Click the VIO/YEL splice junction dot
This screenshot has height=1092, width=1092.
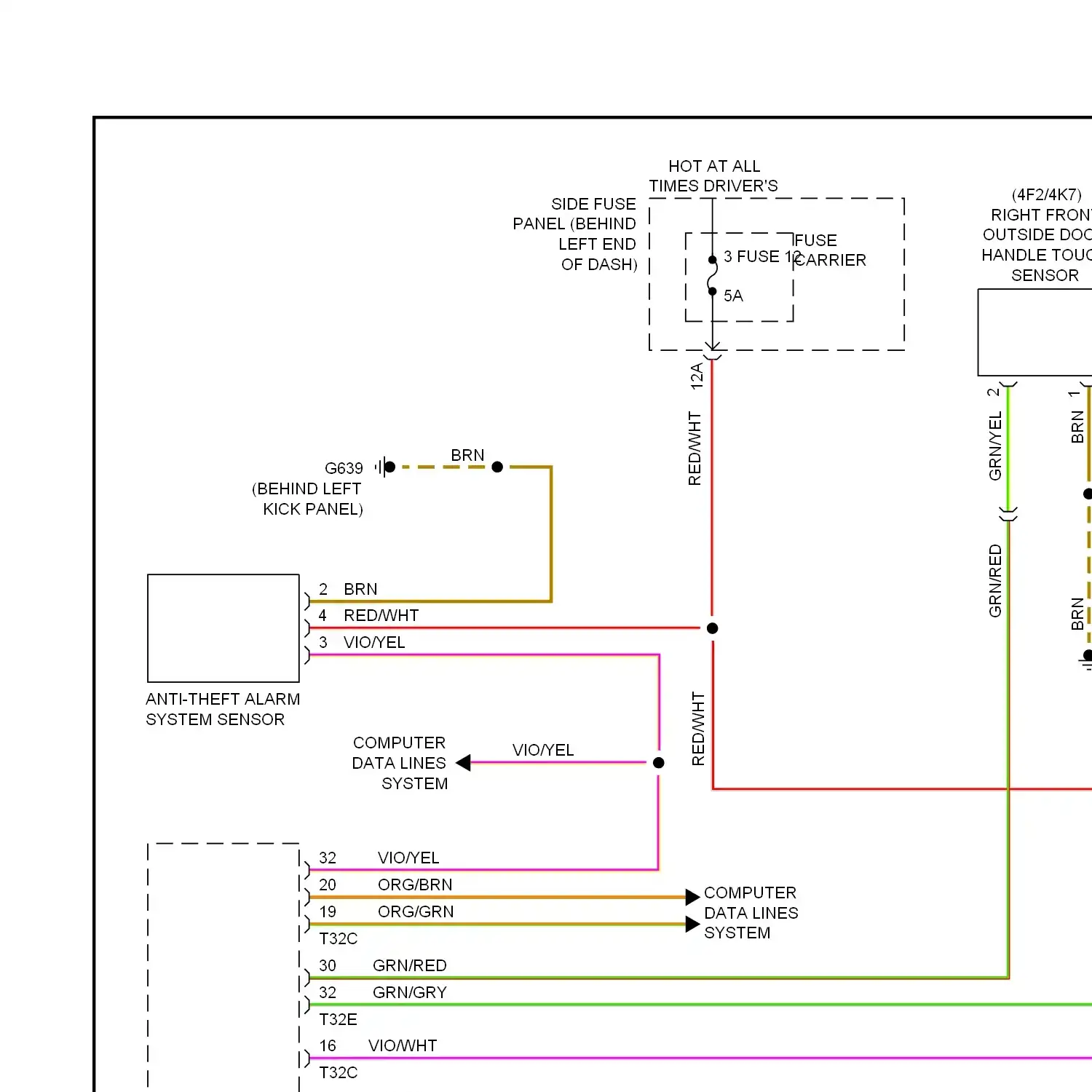659,763
